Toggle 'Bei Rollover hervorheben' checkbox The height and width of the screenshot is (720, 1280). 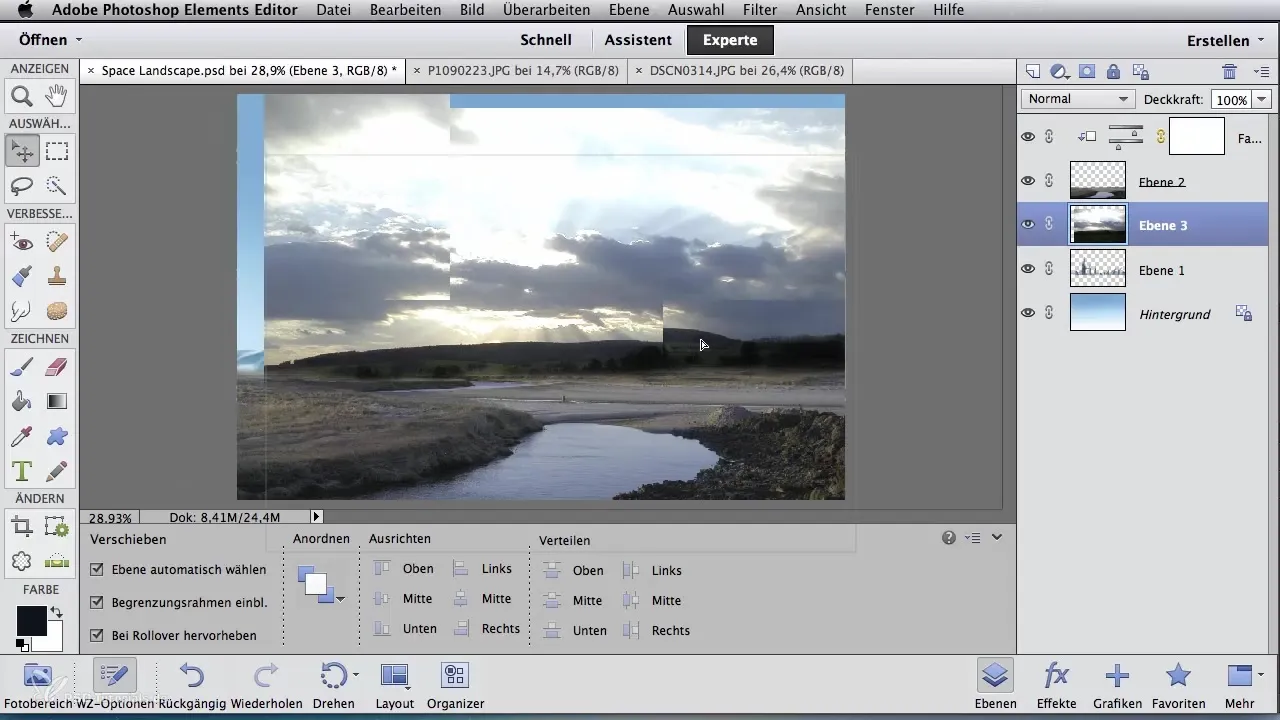(x=97, y=635)
